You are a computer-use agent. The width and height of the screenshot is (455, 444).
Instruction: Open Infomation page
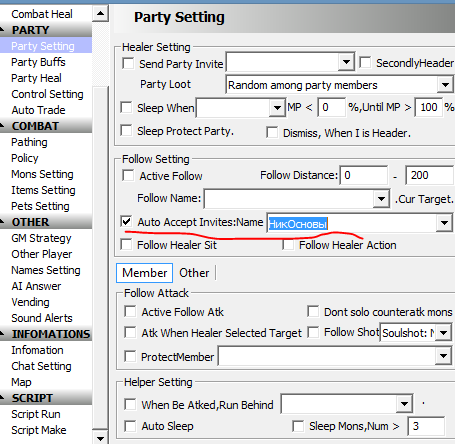click(37, 350)
